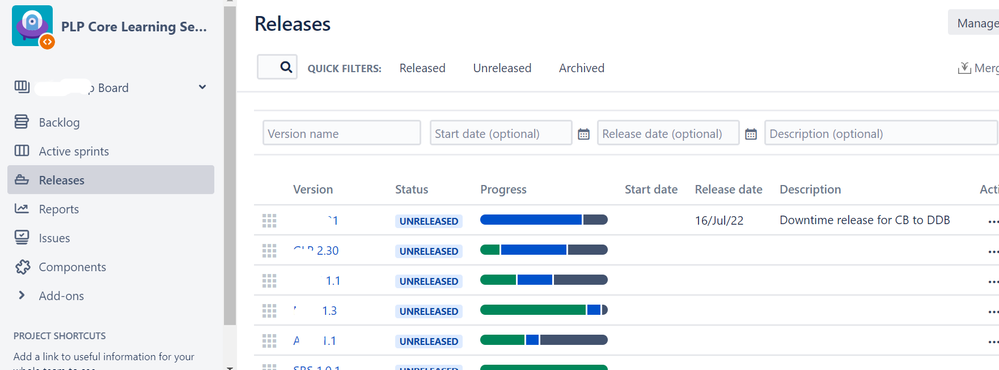Screen dimensions: 999x370
Task: Click the drag handle of 1.1 row
Action: pos(269,281)
